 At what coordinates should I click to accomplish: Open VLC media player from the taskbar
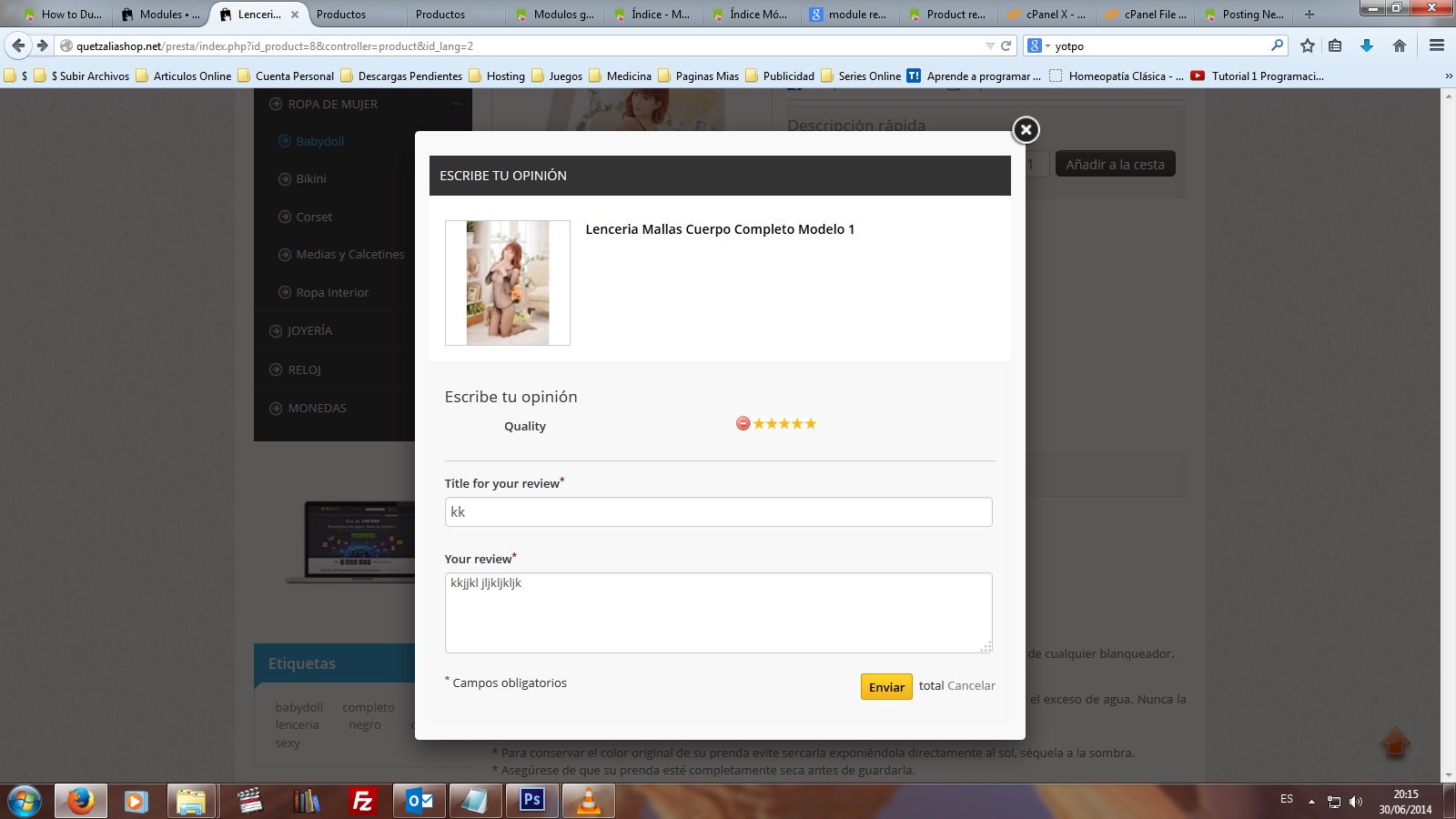(588, 802)
